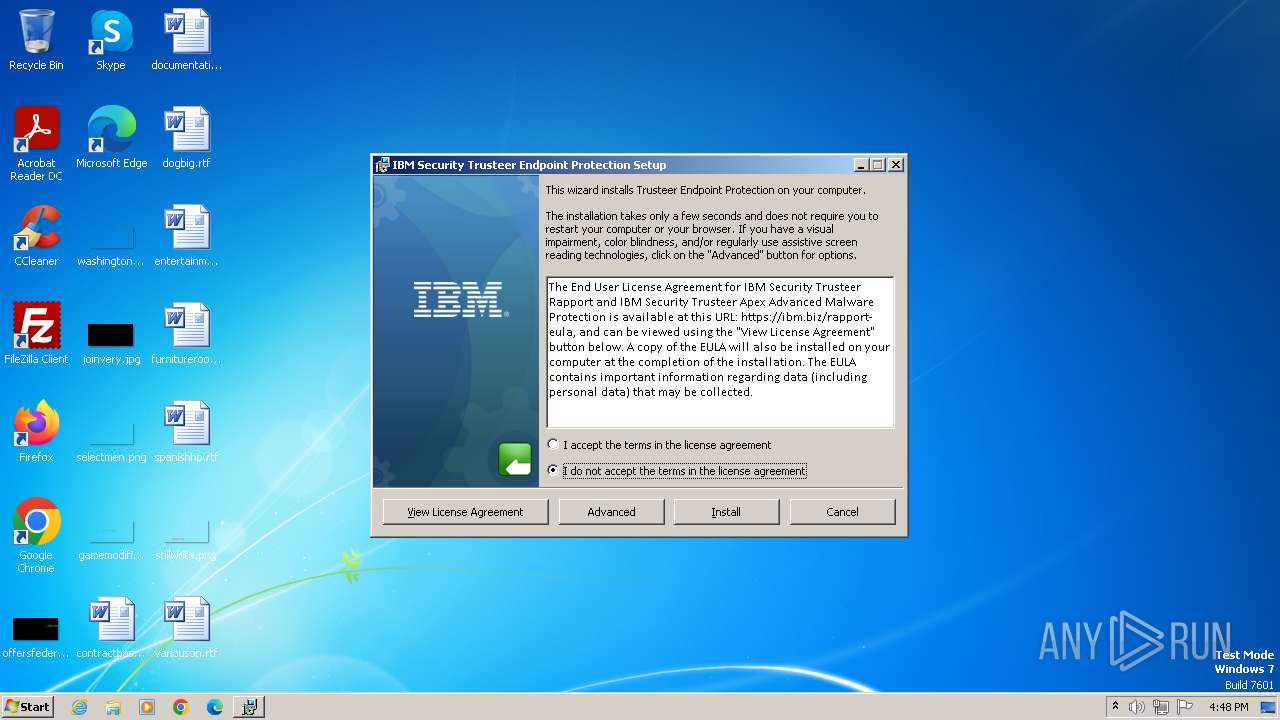Image resolution: width=1280 pixels, height=720 pixels.
Task: Open the Recycle Bin desktop icon
Action: pyautogui.click(x=36, y=40)
